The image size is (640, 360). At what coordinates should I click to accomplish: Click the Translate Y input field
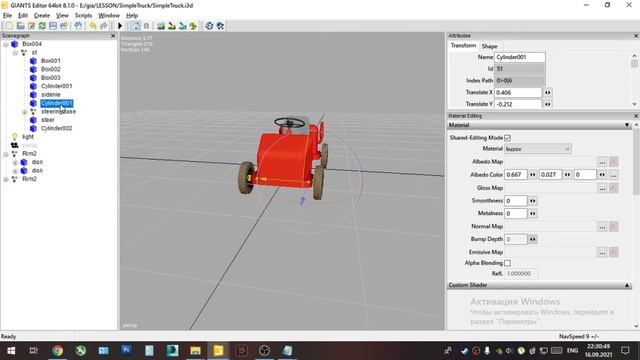point(518,104)
